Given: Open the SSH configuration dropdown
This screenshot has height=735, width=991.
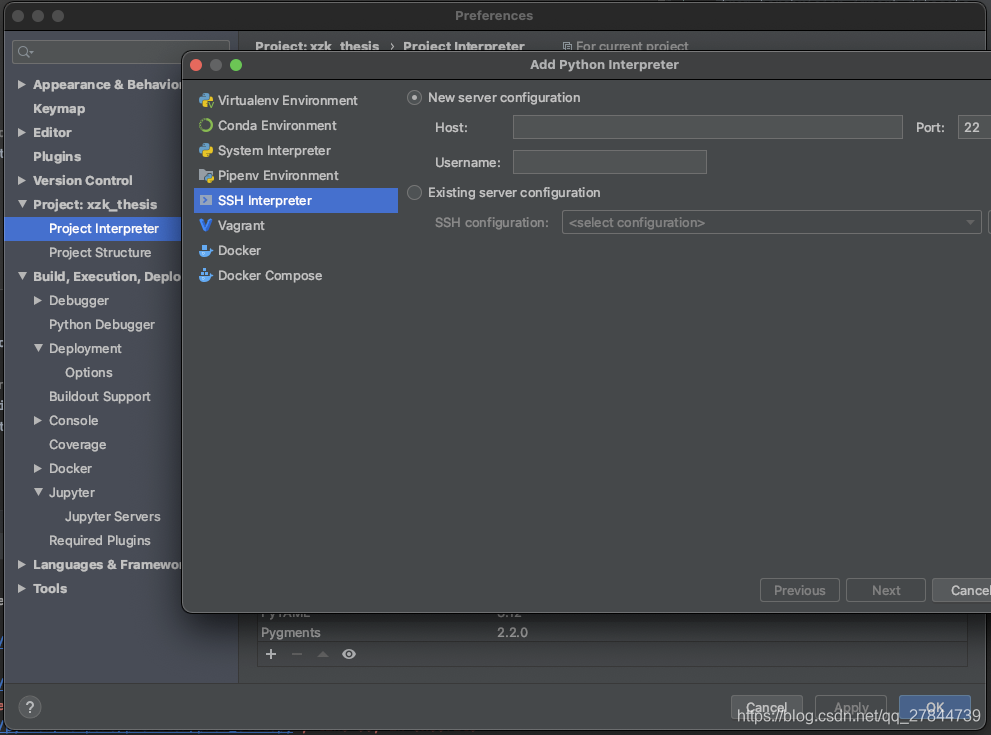Looking at the screenshot, I should [x=771, y=222].
